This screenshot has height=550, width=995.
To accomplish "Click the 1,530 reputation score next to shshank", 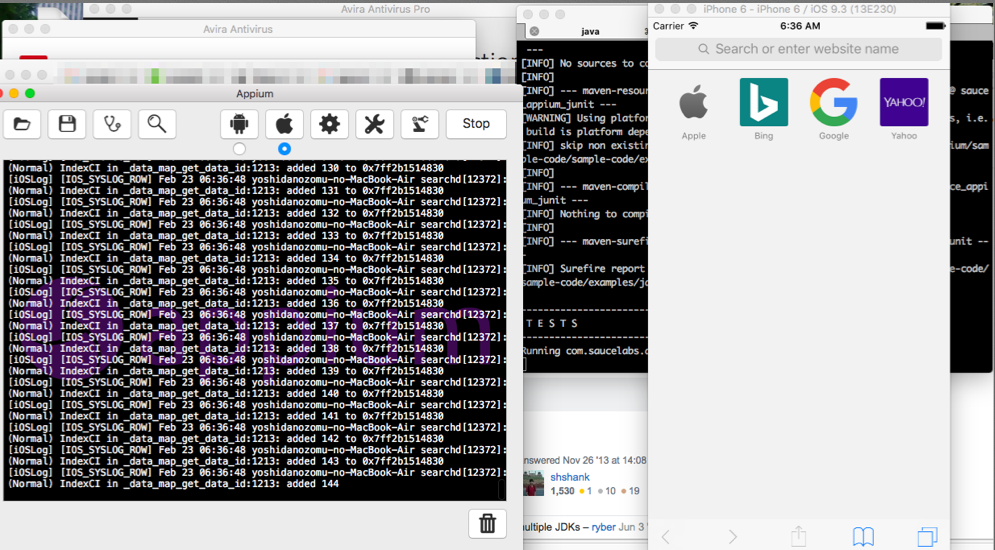I will (x=562, y=491).
